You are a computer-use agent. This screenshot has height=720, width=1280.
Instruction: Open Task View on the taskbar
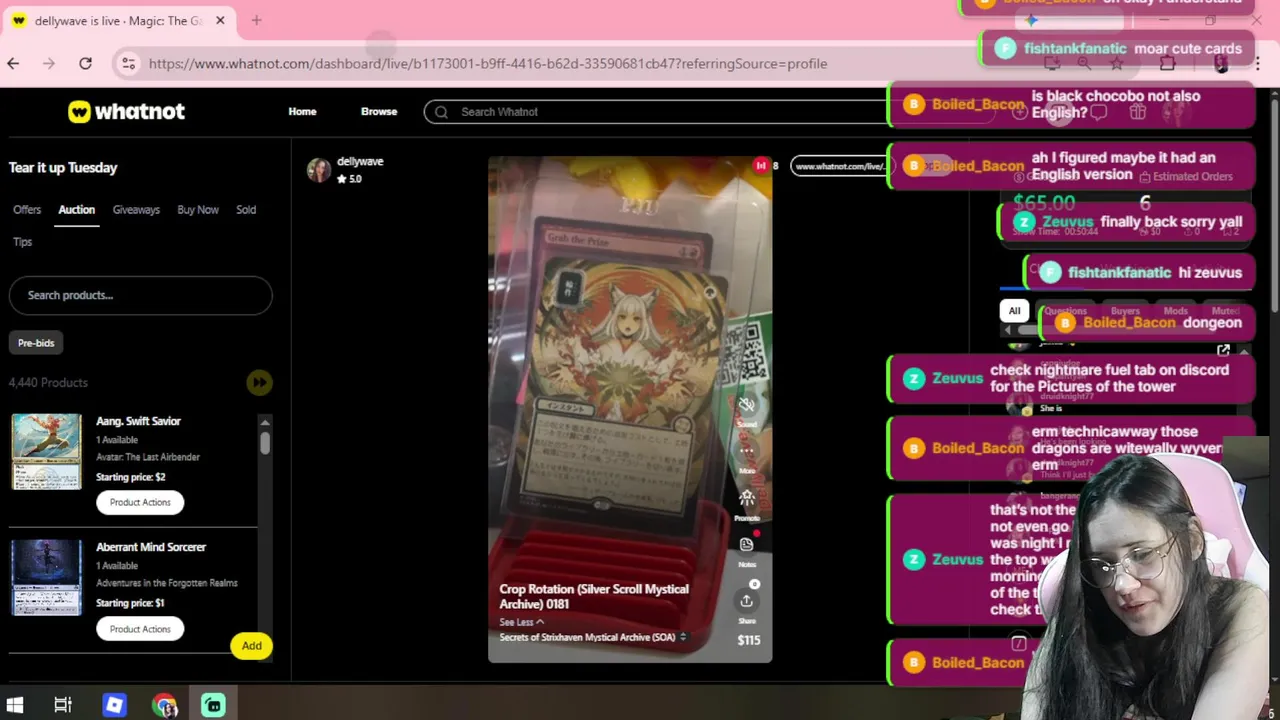pyautogui.click(x=63, y=705)
